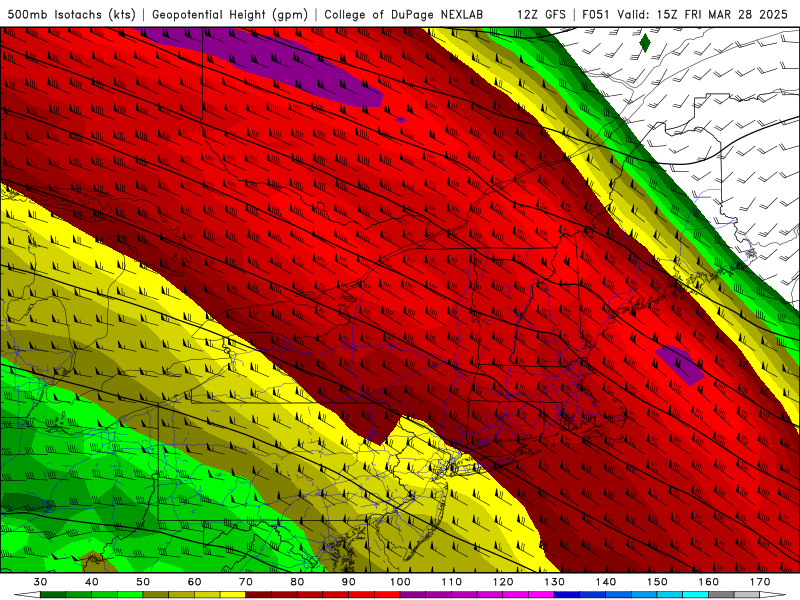Click the '40' label on the color scale
Image resolution: width=800 pixels, height=600 pixels.
tap(92, 582)
